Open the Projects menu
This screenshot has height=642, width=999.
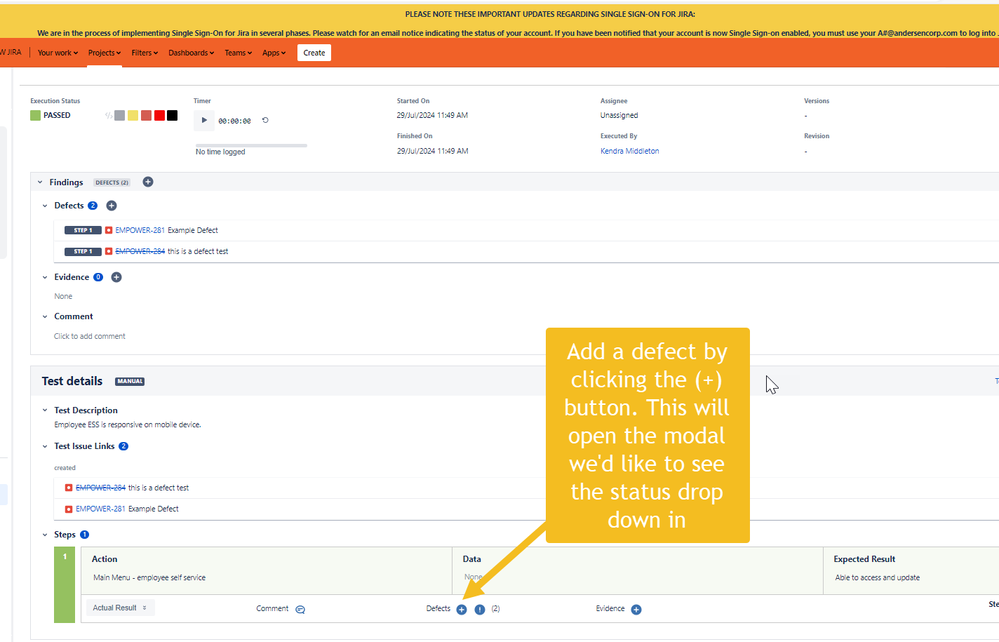click(x=104, y=53)
